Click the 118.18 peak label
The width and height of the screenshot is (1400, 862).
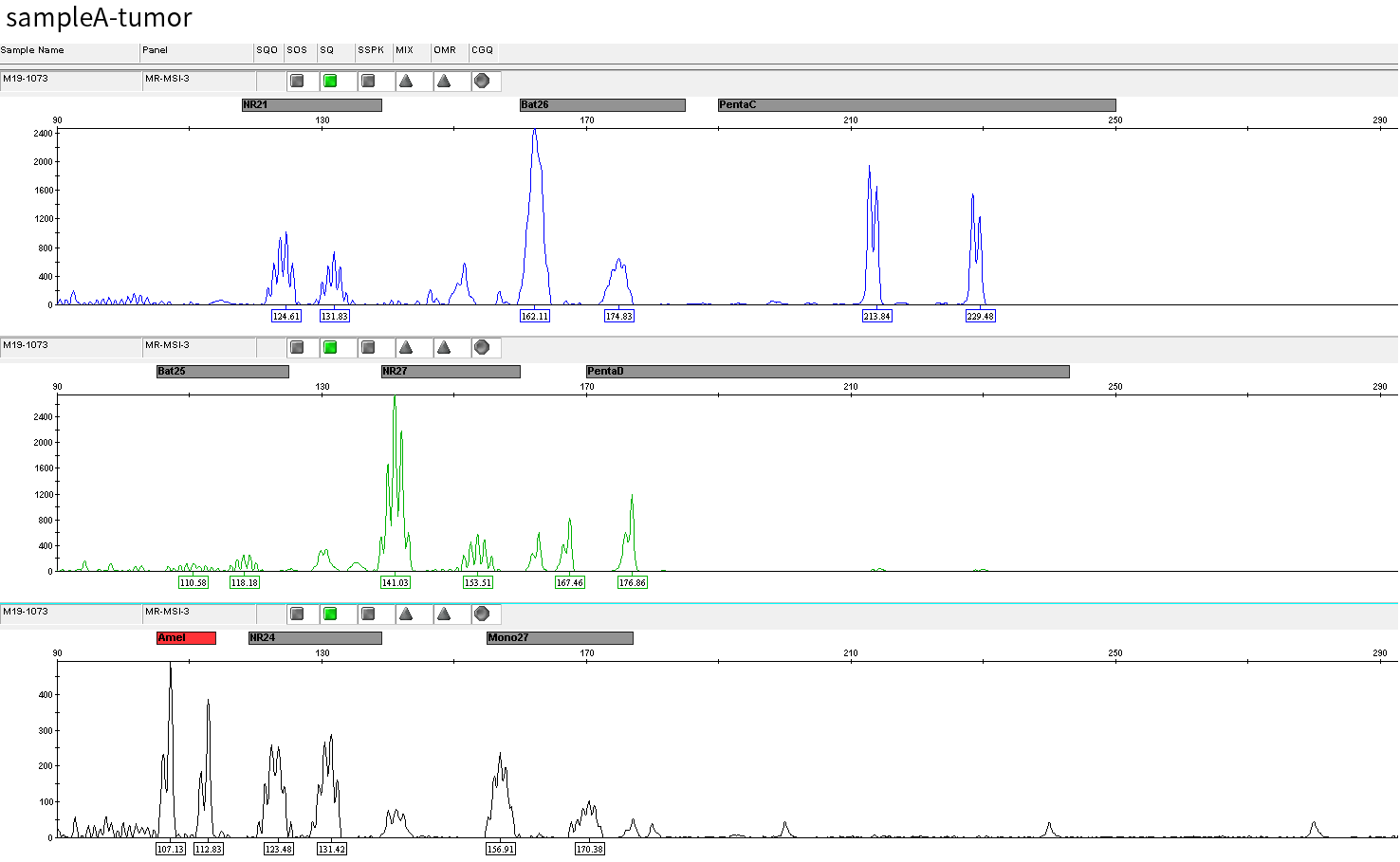click(x=245, y=582)
